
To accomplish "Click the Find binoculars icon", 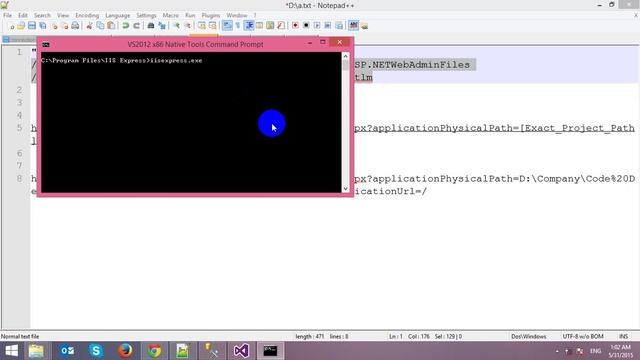I will 151,26.
